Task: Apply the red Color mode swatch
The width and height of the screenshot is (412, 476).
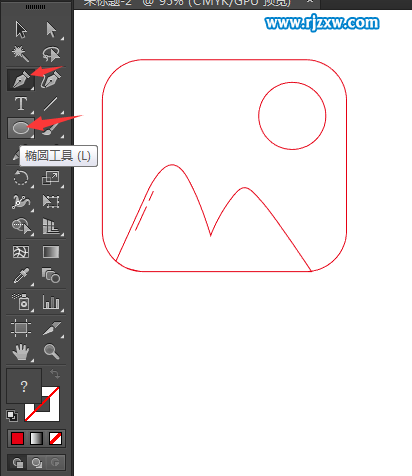Action: [17, 438]
